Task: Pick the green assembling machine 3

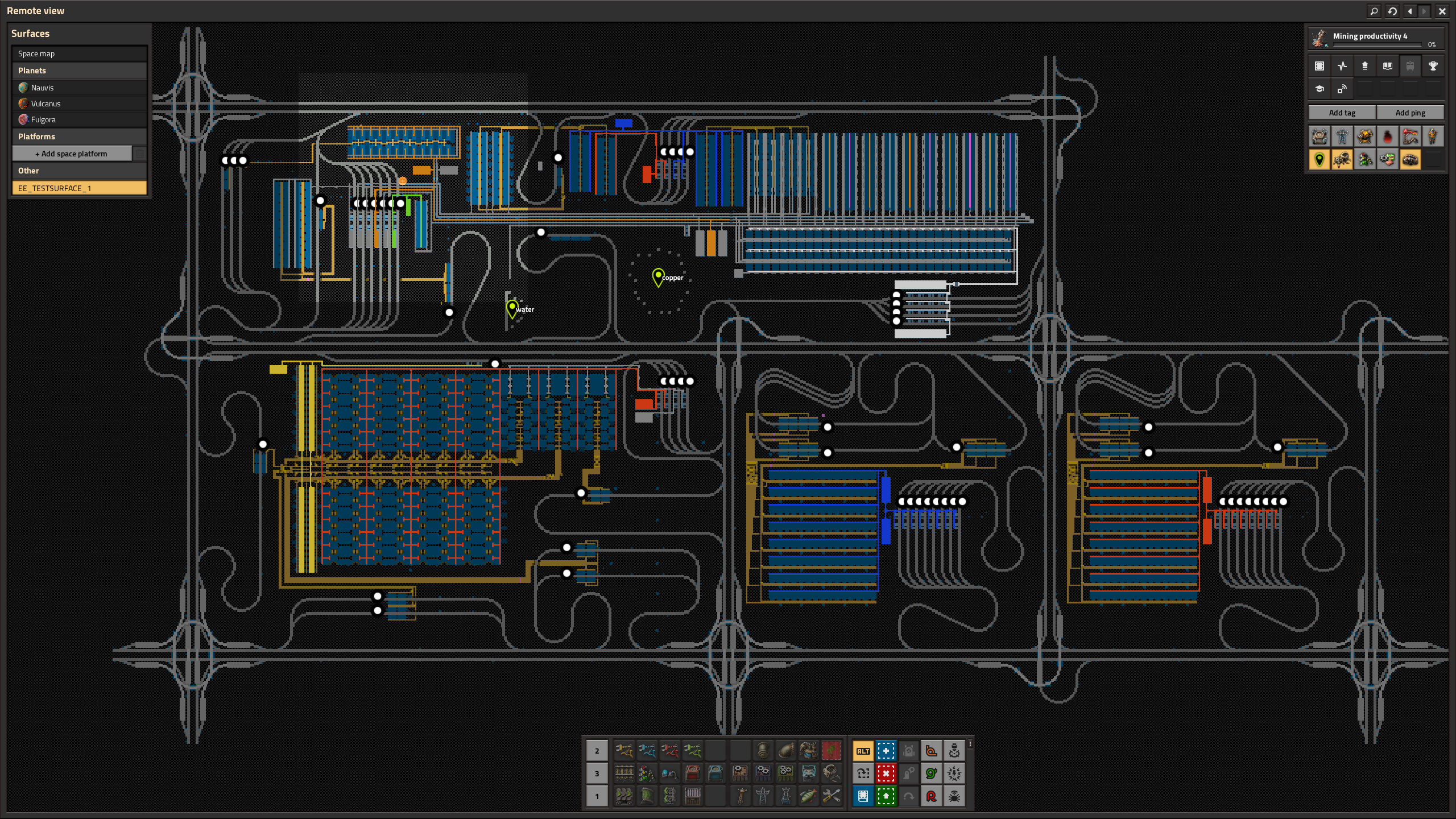Action: tap(786, 773)
